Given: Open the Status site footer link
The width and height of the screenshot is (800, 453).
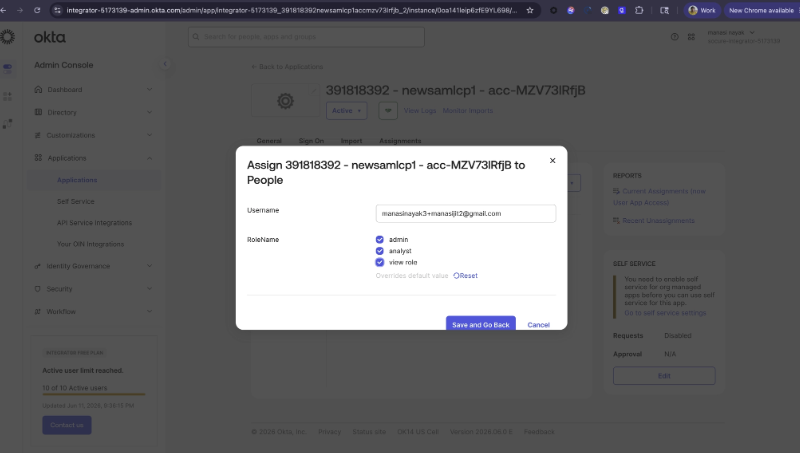Looking at the screenshot, I should pyautogui.click(x=369, y=432).
